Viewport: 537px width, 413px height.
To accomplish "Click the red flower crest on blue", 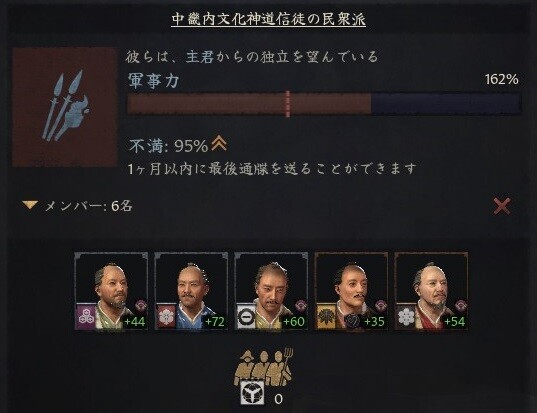I will (165, 317).
